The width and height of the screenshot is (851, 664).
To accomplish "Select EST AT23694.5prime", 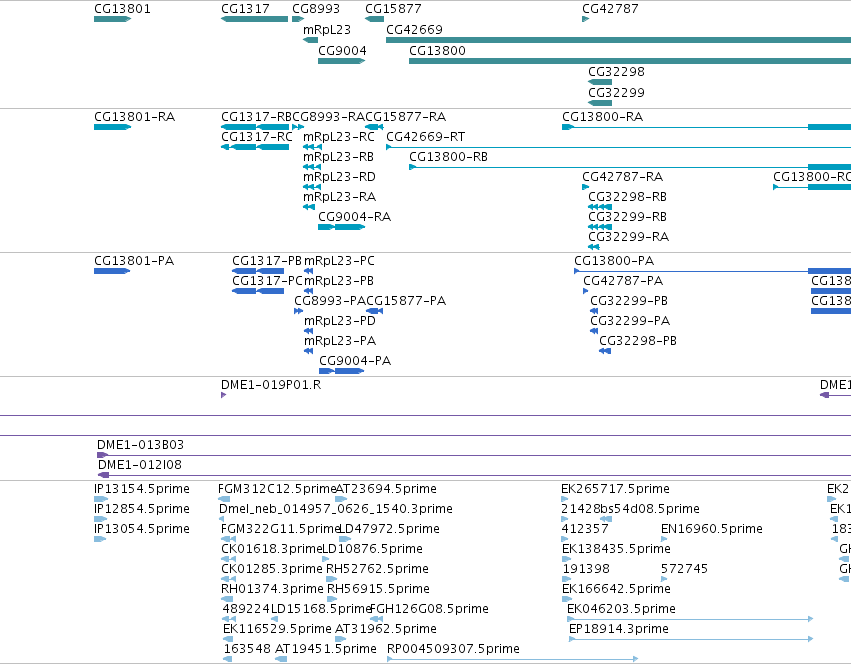I will click(x=386, y=489).
